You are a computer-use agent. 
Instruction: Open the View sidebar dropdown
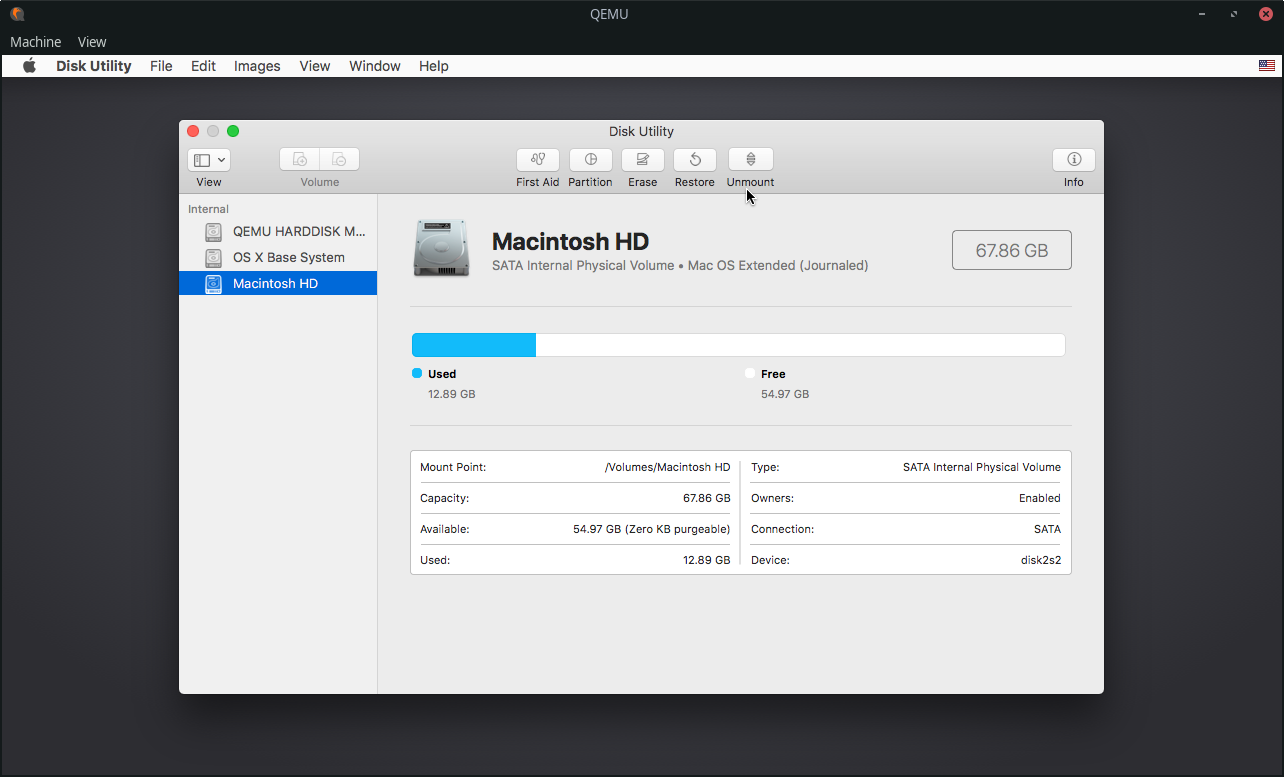coord(209,160)
